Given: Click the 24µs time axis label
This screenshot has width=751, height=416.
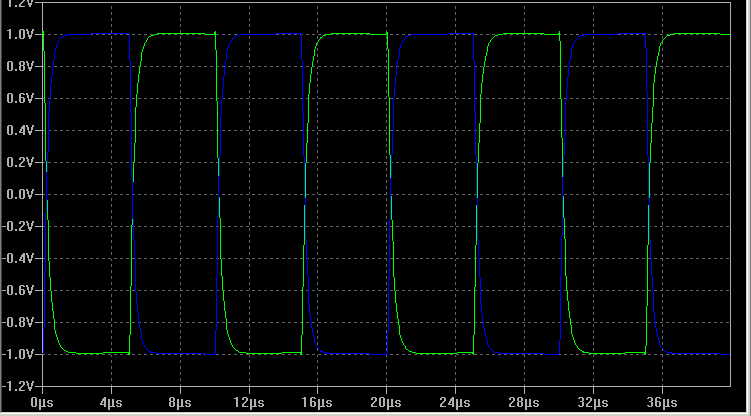Looking at the screenshot, I should point(455,403).
